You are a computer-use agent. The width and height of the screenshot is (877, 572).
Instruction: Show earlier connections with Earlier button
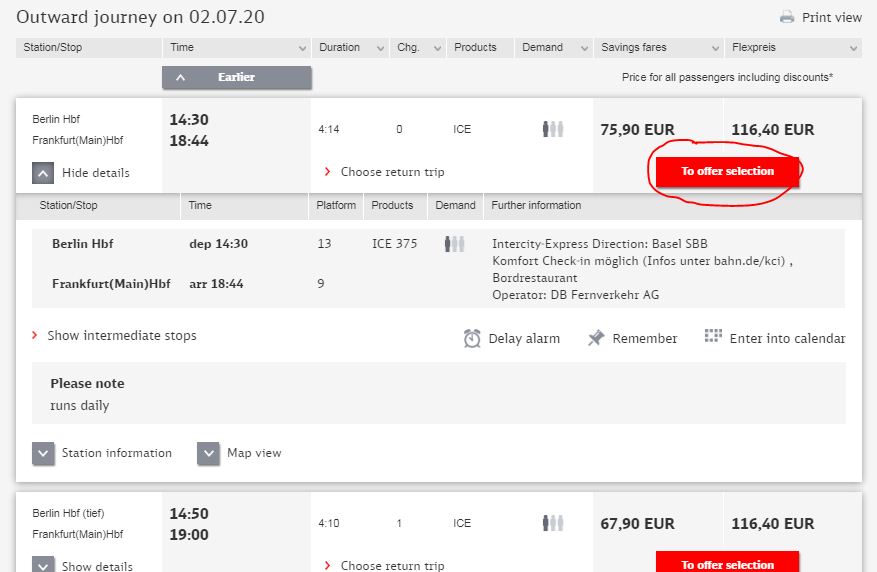pos(237,77)
